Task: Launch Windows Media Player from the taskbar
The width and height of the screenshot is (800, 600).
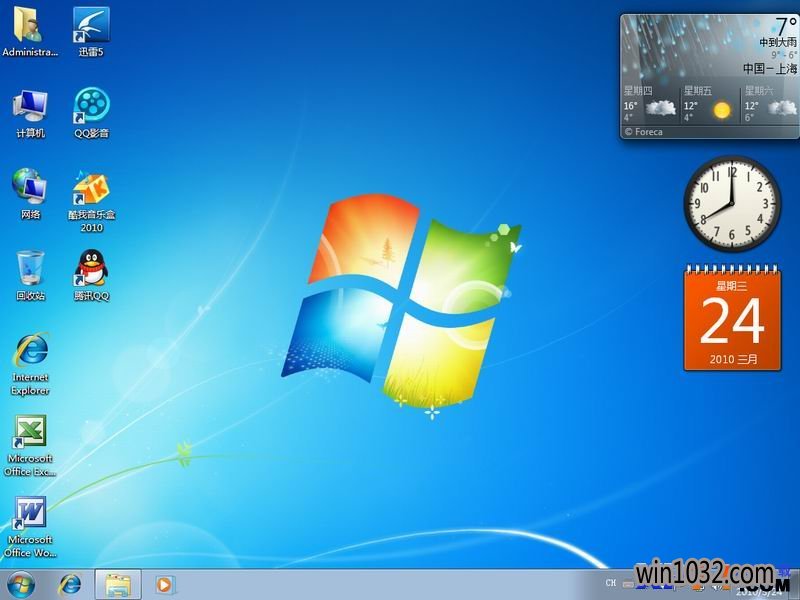Action: [164, 583]
